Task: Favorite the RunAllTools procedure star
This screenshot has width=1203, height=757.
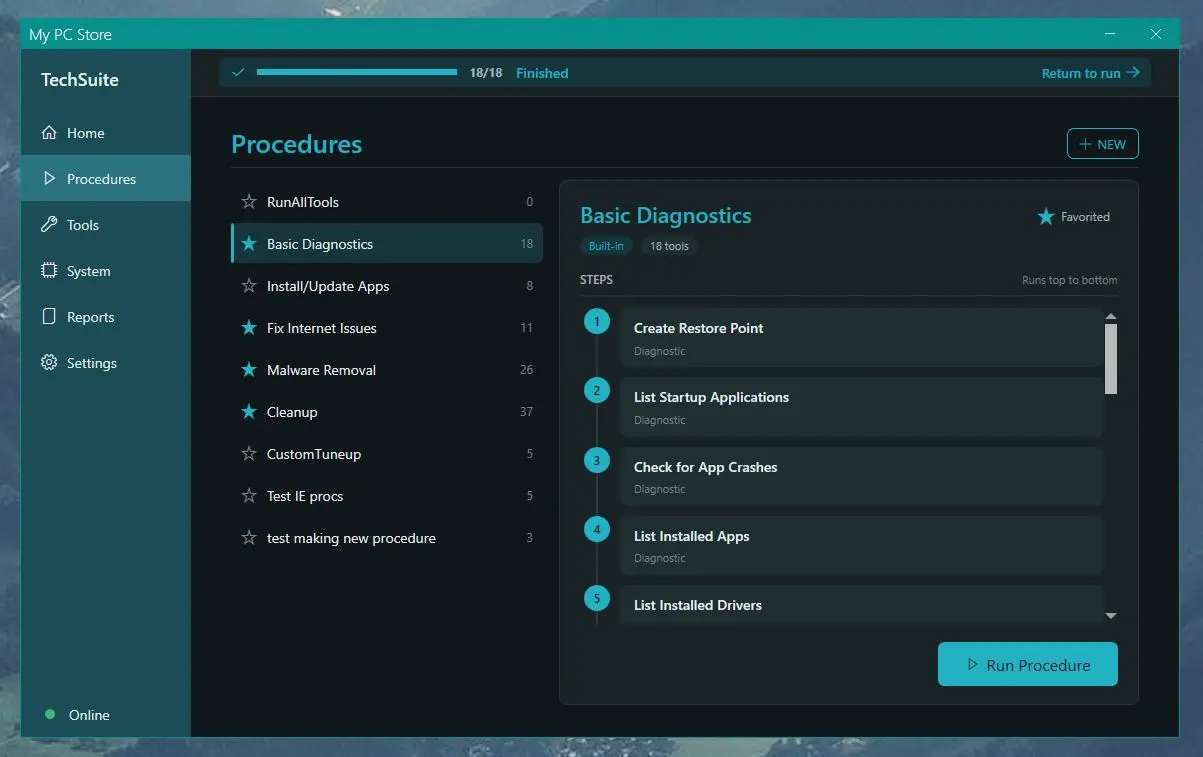Action: coord(249,202)
